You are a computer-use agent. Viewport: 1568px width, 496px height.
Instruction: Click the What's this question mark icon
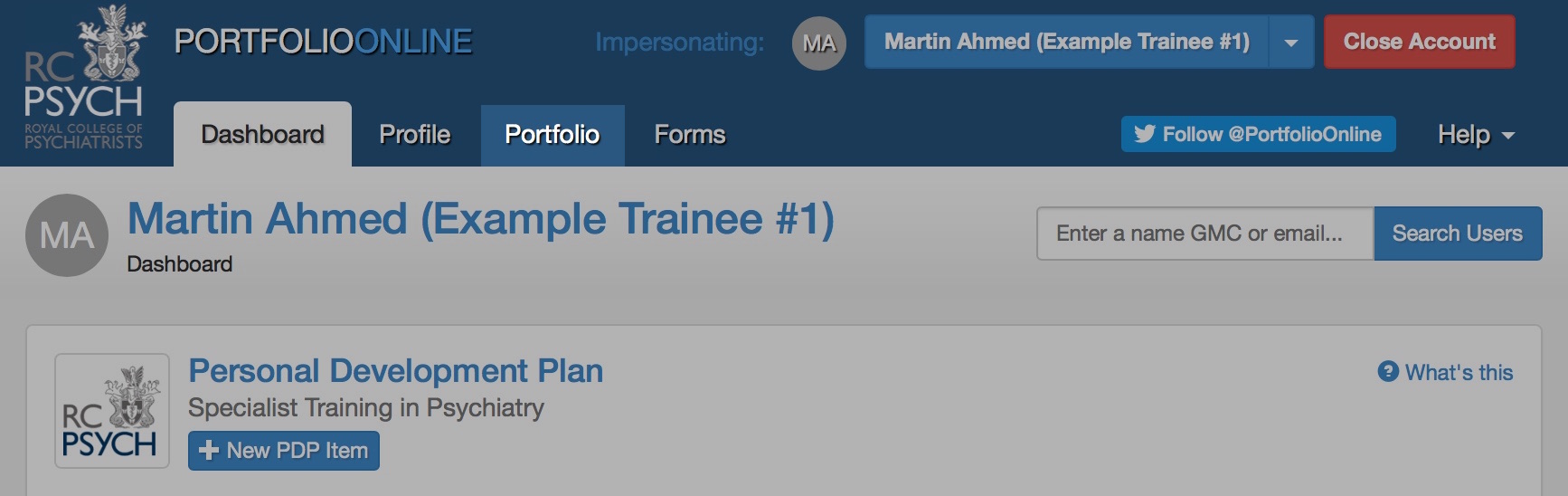point(1388,372)
